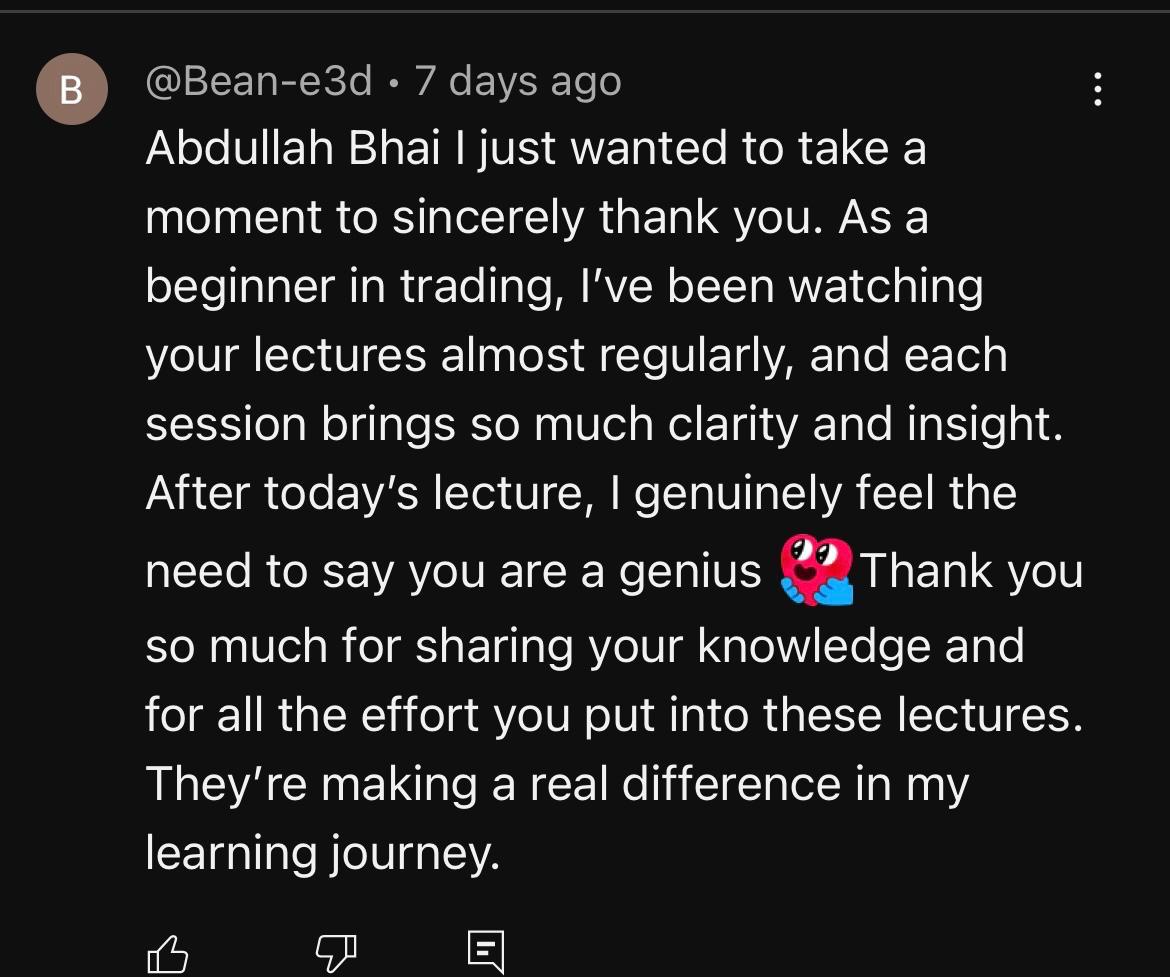Dislike the comment with thumbs down

[335, 952]
